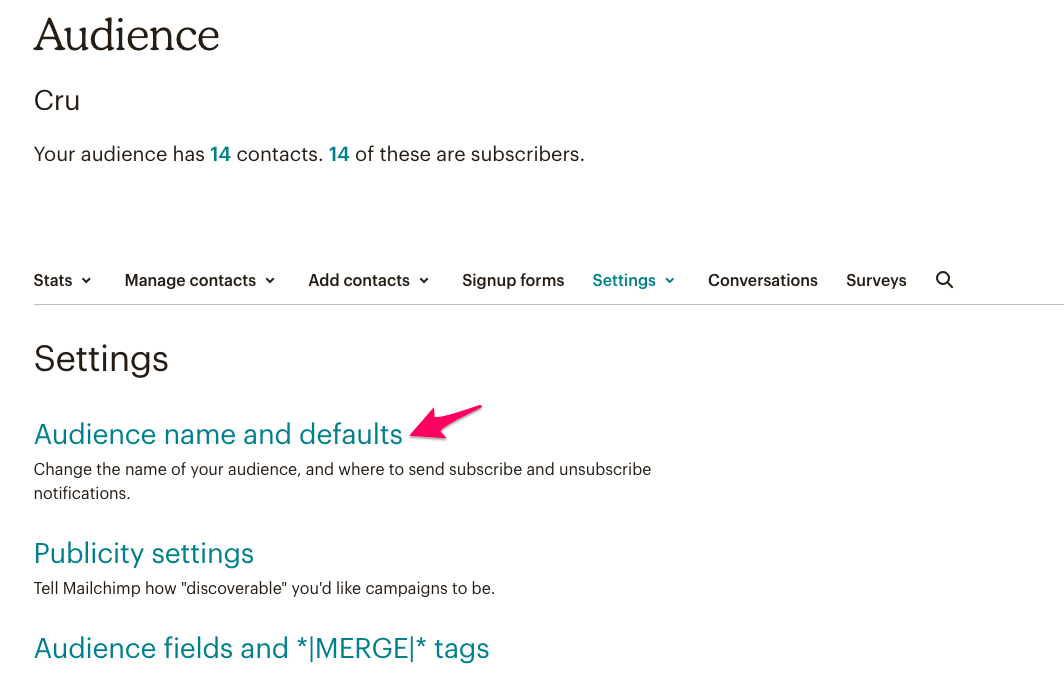Expand the Stats dropdown chevron

click(x=86, y=281)
